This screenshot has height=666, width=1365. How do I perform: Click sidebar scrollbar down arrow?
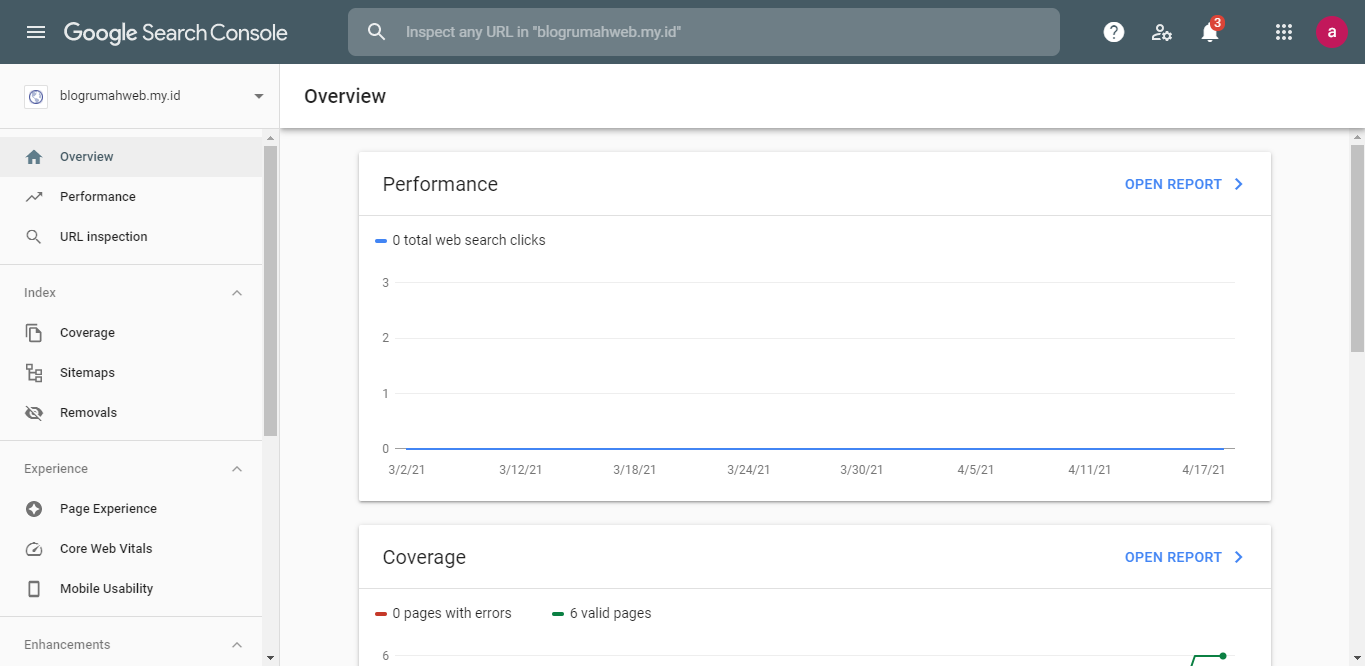pyautogui.click(x=270, y=657)
